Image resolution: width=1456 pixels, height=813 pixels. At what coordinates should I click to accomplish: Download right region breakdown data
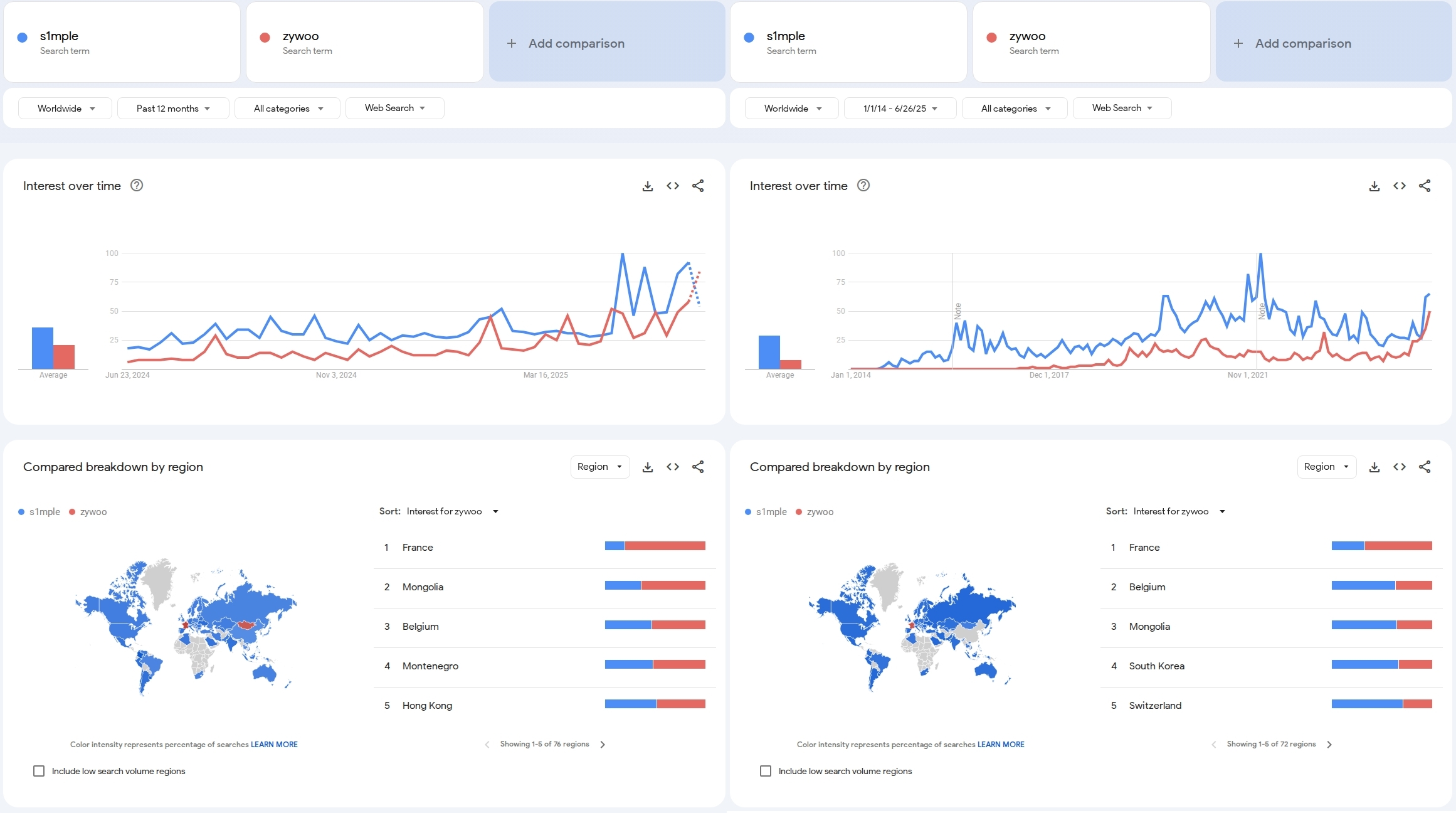click(1374, 467)
